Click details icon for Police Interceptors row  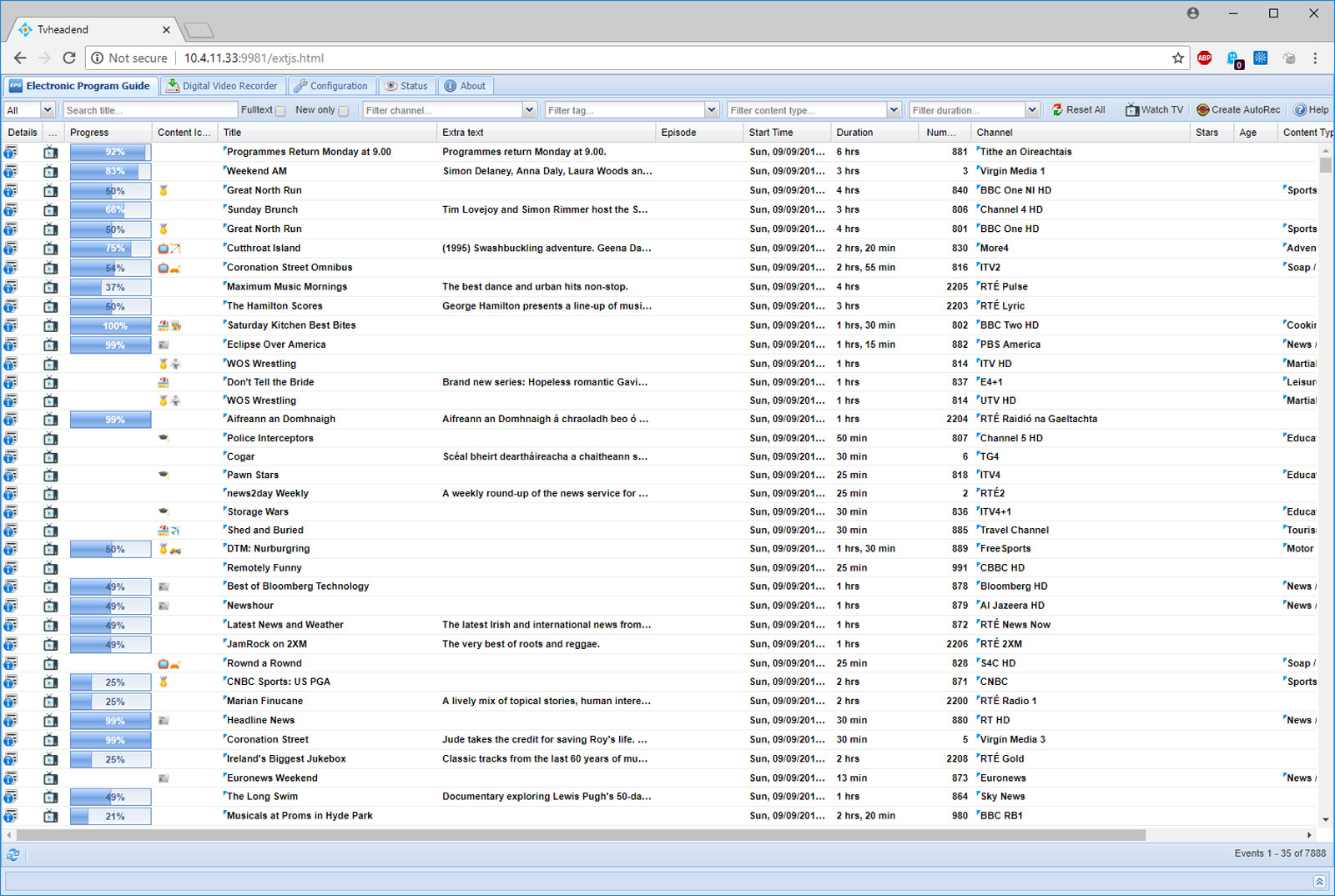pyautogui.click(x=10, y=438)
